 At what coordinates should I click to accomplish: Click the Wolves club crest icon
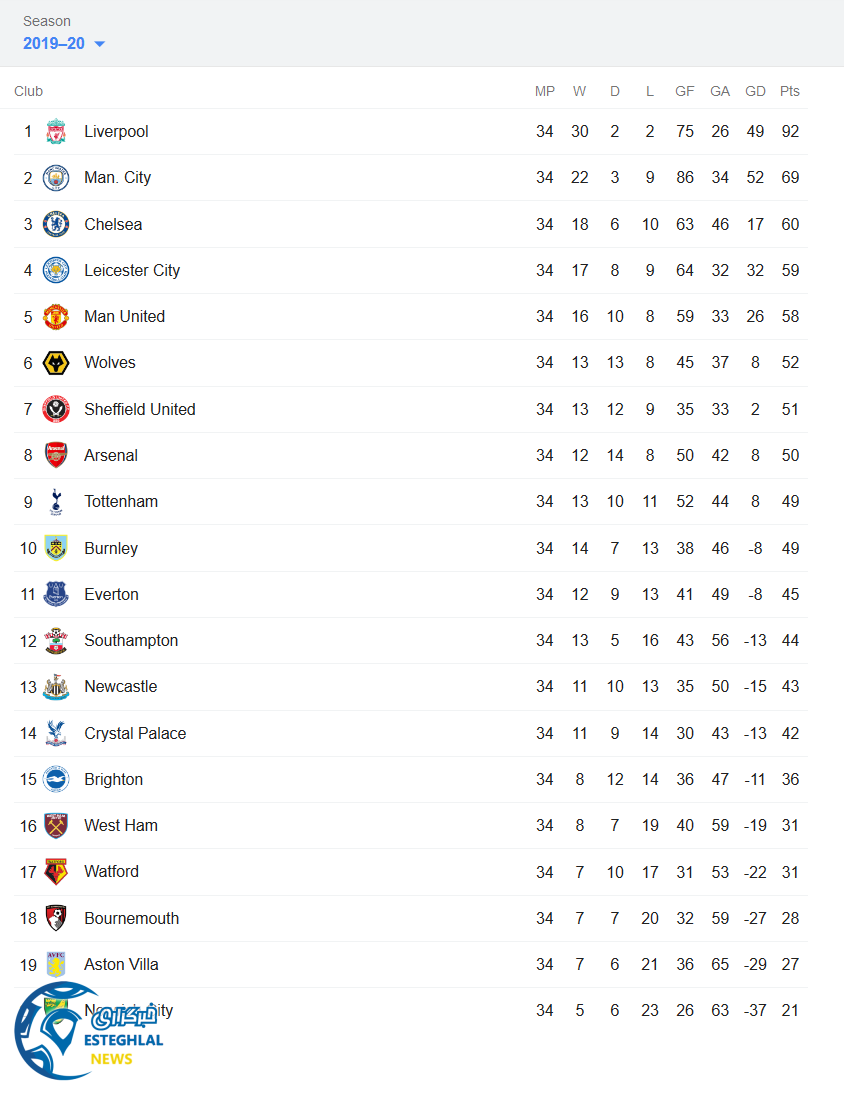[56, 363]
